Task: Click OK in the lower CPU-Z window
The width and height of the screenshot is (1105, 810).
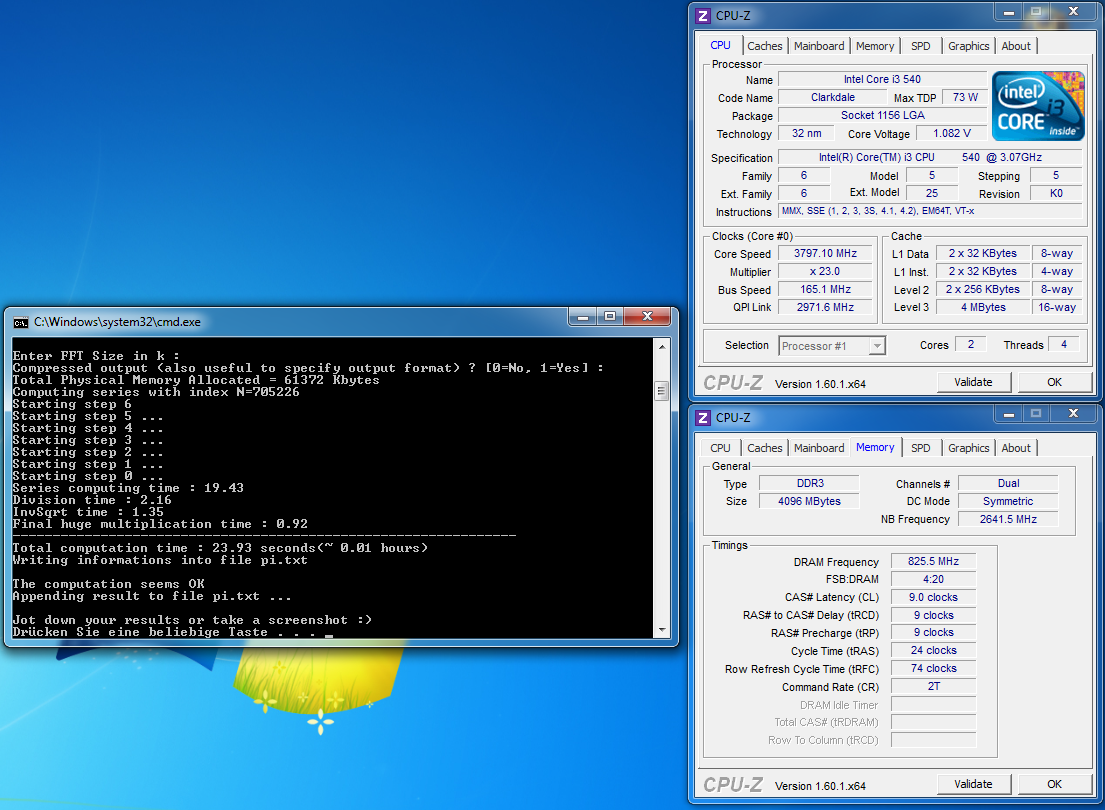Action: click(x=1054, y=784)
